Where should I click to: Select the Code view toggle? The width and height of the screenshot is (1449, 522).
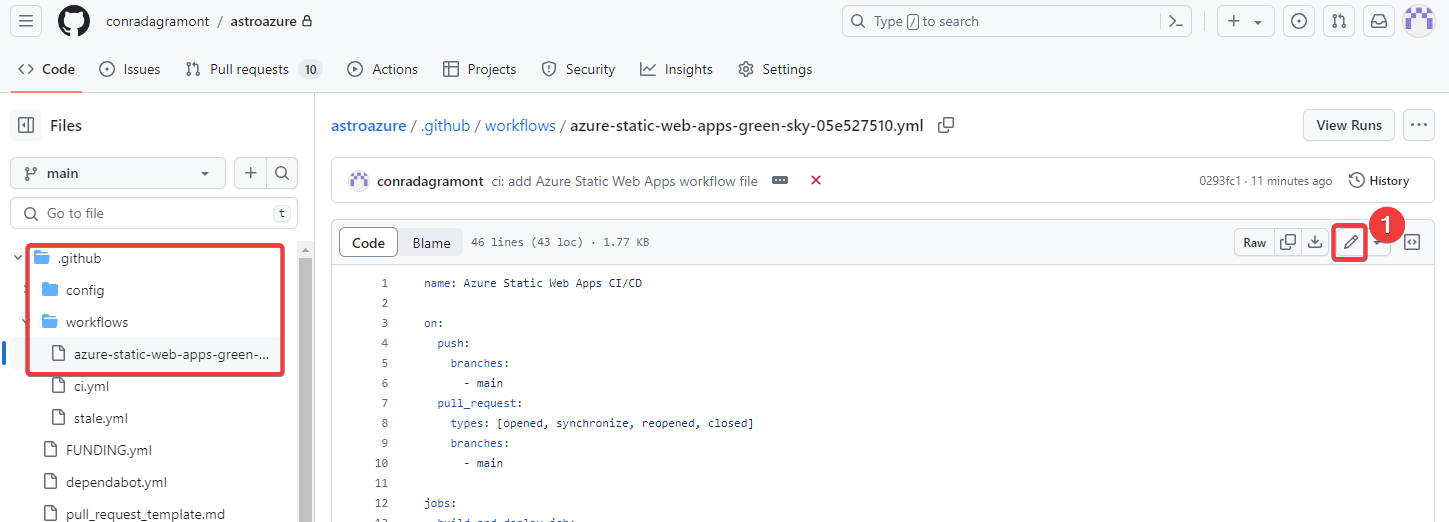[x=369, y=242]
